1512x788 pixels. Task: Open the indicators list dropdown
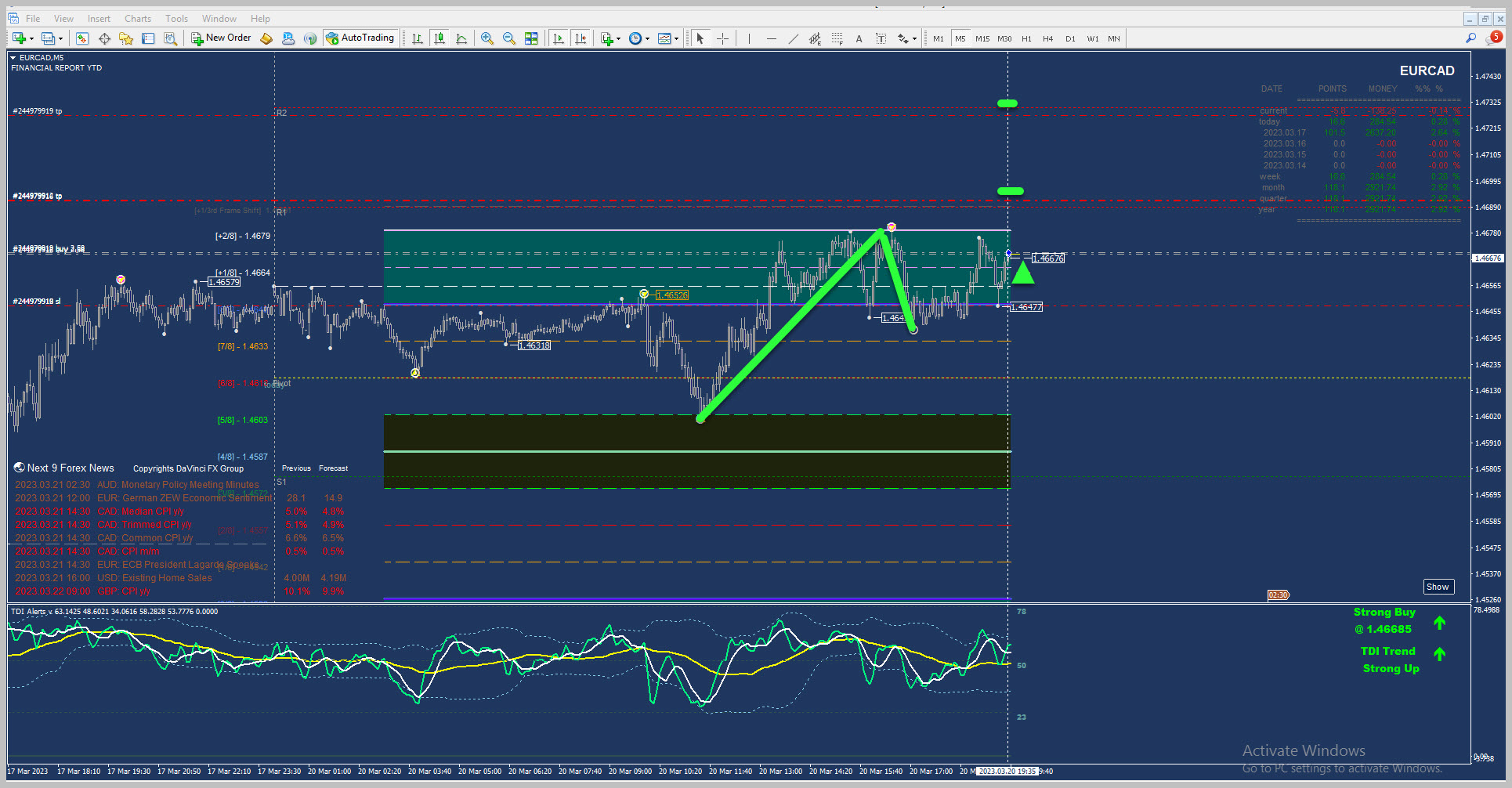610,38
